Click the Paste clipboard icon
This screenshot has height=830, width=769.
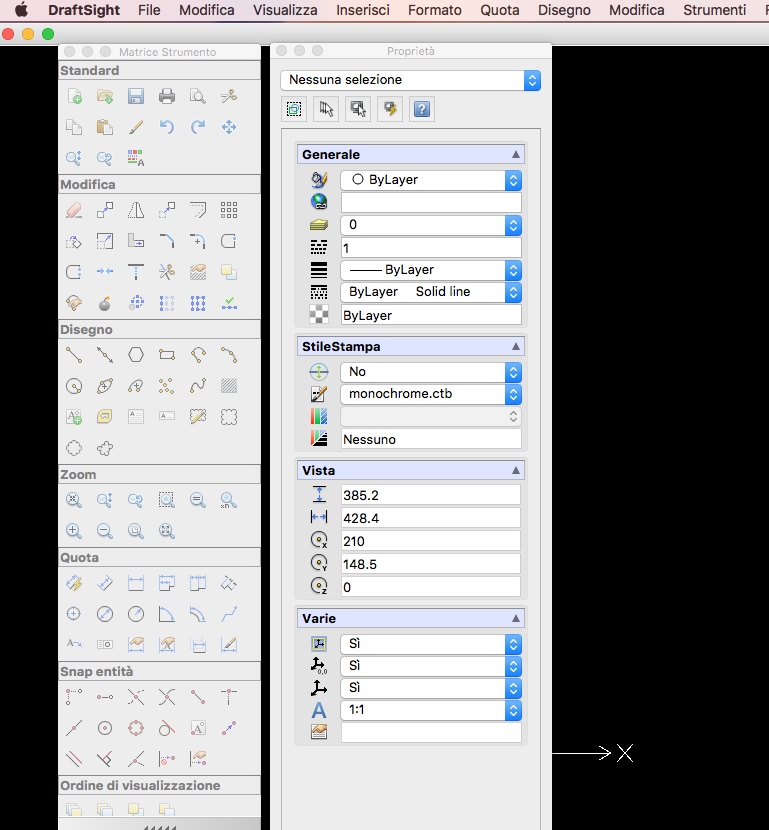coord(105,127)
